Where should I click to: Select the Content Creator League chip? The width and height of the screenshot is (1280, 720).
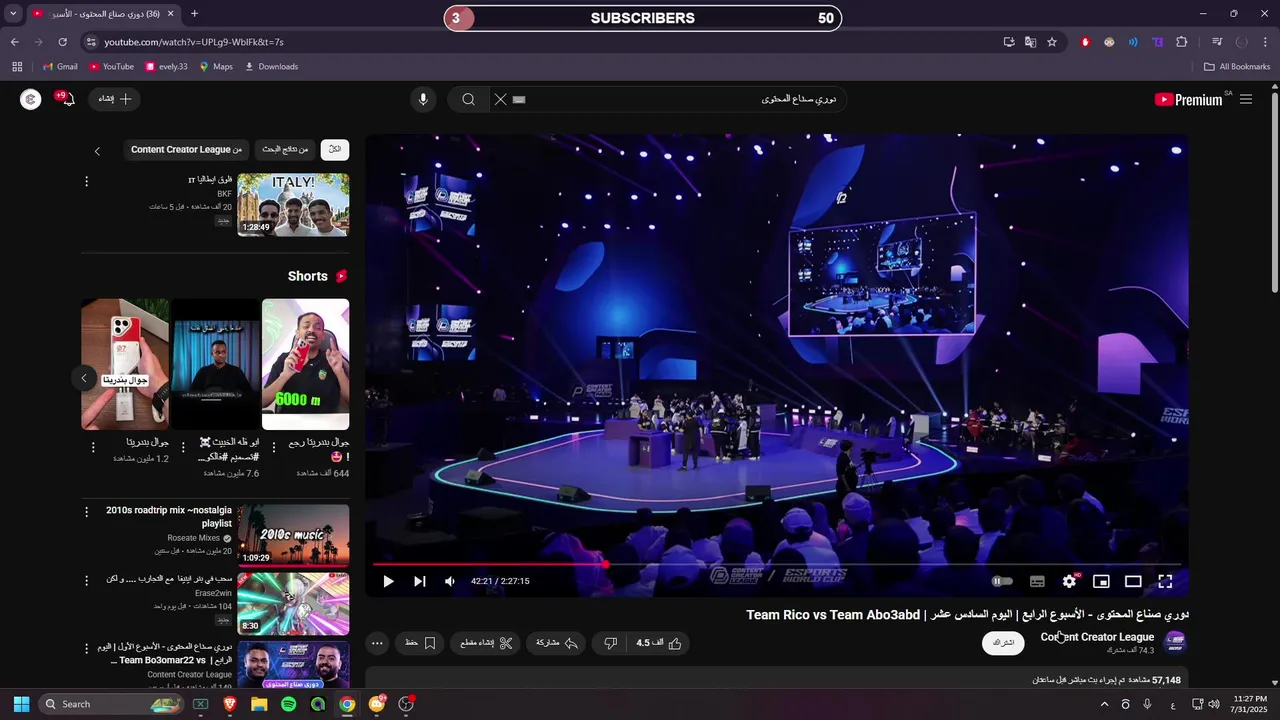click(x=186, y=149)
